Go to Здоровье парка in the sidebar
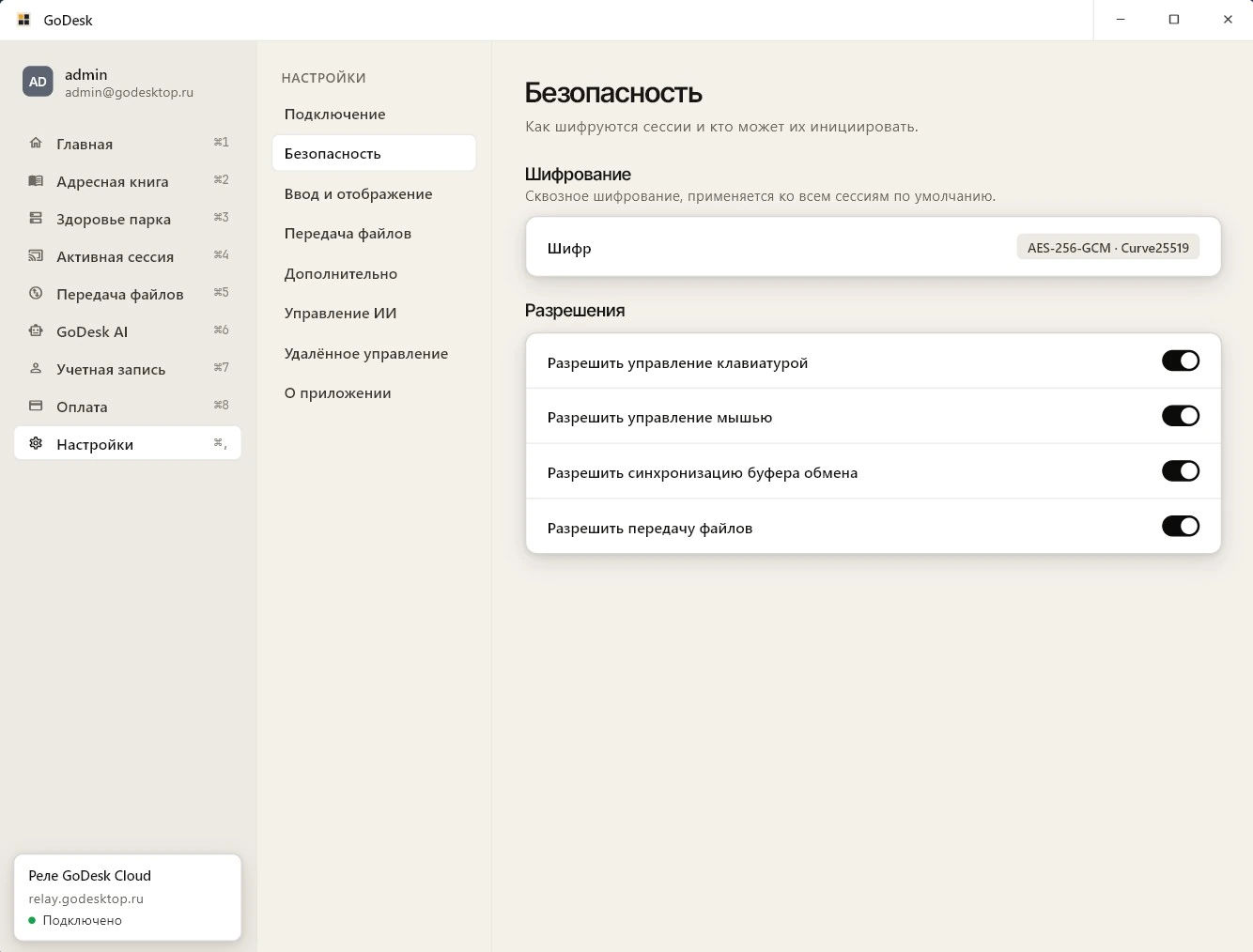Viewport: 1253px width, 952px height. pos(128,218)
